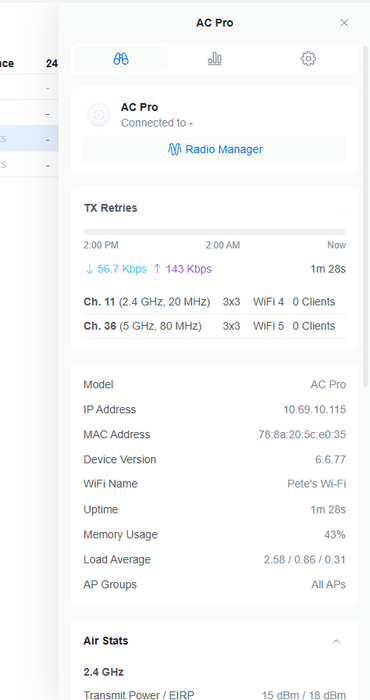Open Radio Manager link
Image resolution: width=370 pixels, height=700 pixels.
(215, 149)
